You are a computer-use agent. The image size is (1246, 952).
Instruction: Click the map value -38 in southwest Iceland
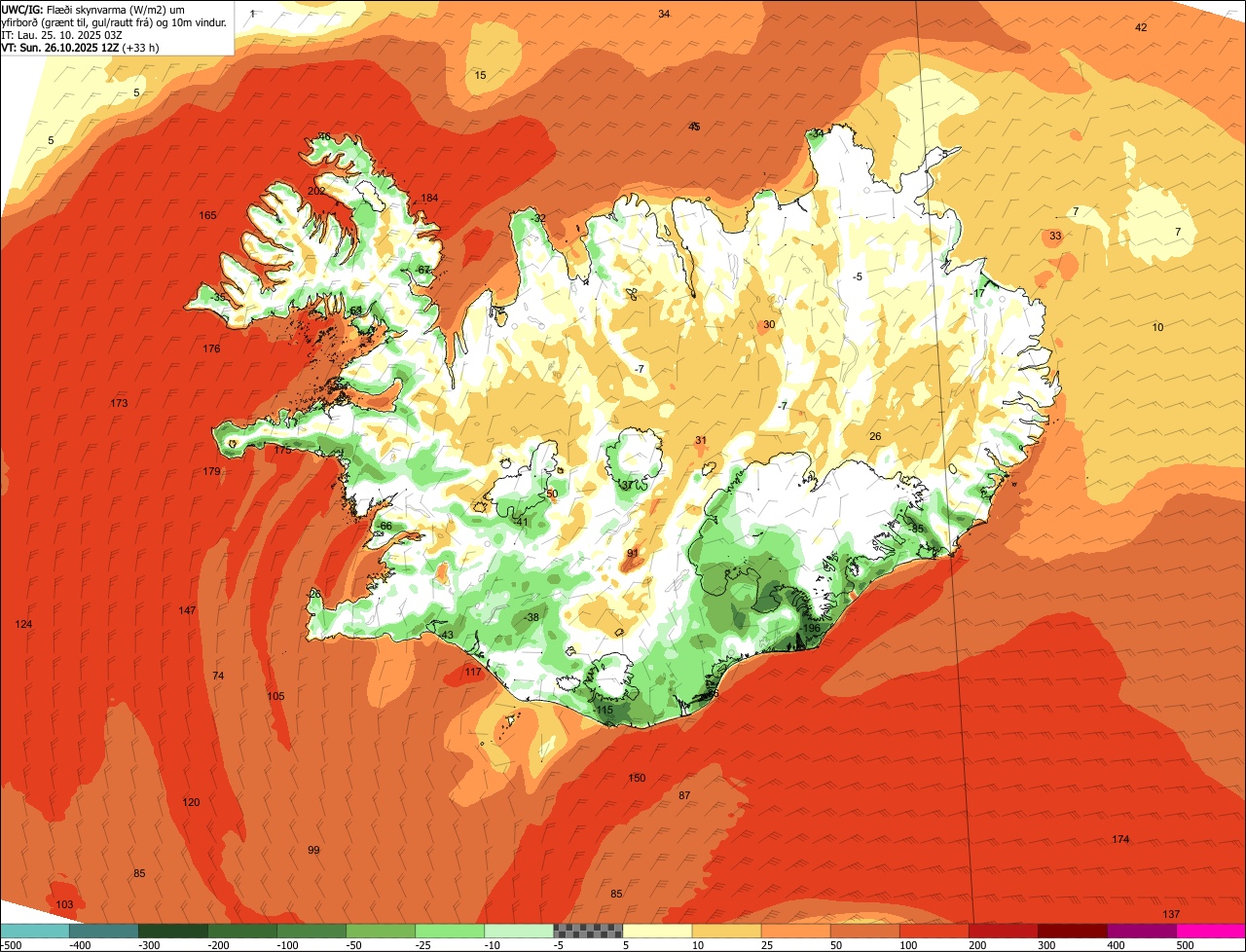[x=531, y=617]
